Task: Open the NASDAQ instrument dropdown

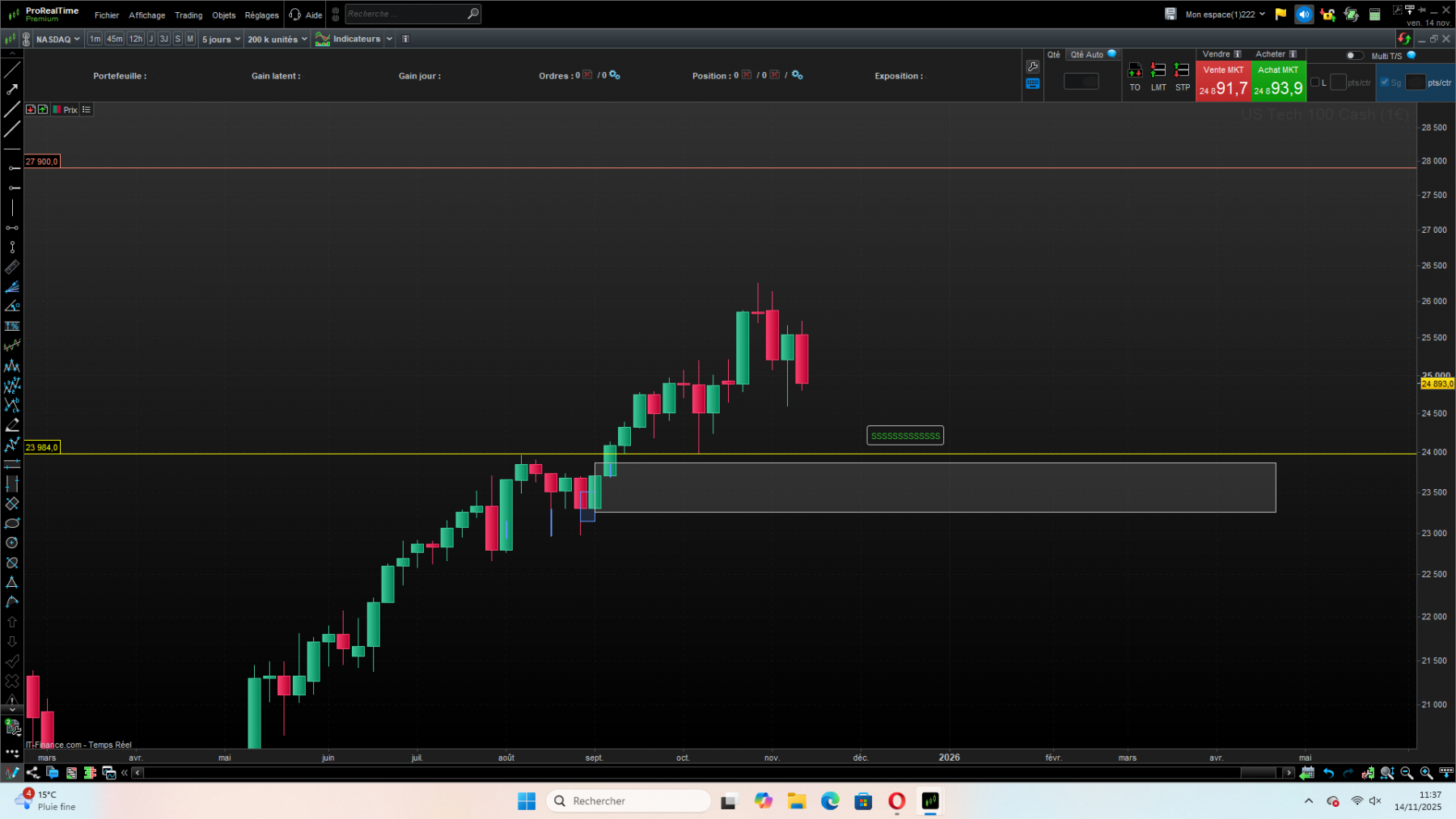Action: click(x=55, y=39)
